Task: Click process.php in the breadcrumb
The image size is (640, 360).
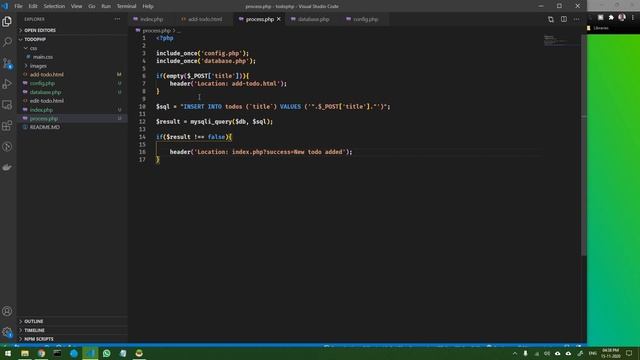Action: [157, 31]
